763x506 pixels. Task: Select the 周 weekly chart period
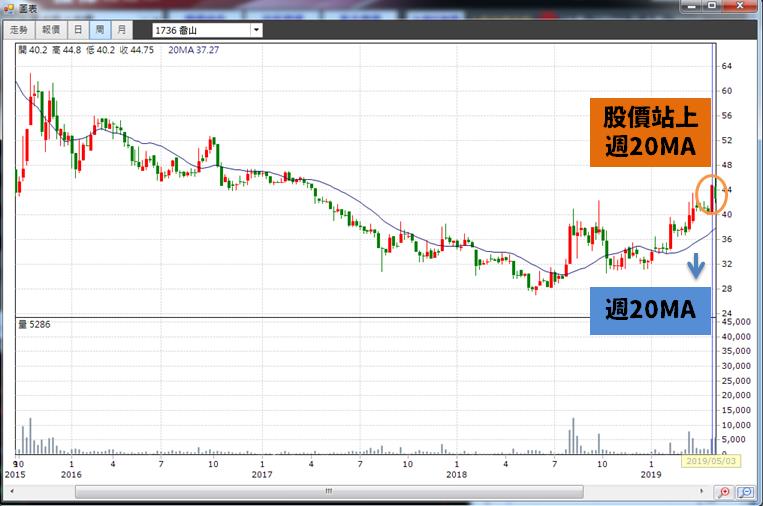(100, 30)
